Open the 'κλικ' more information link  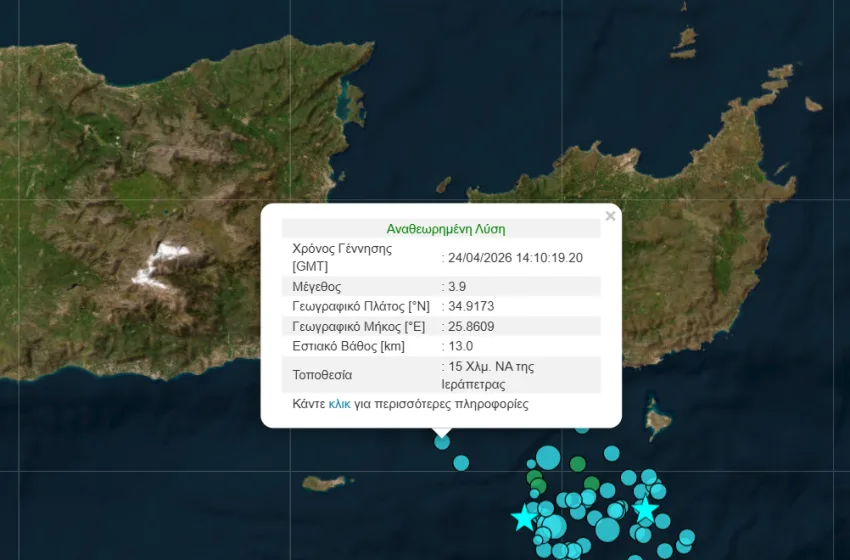pyautogui.click(x=339, y=404)
